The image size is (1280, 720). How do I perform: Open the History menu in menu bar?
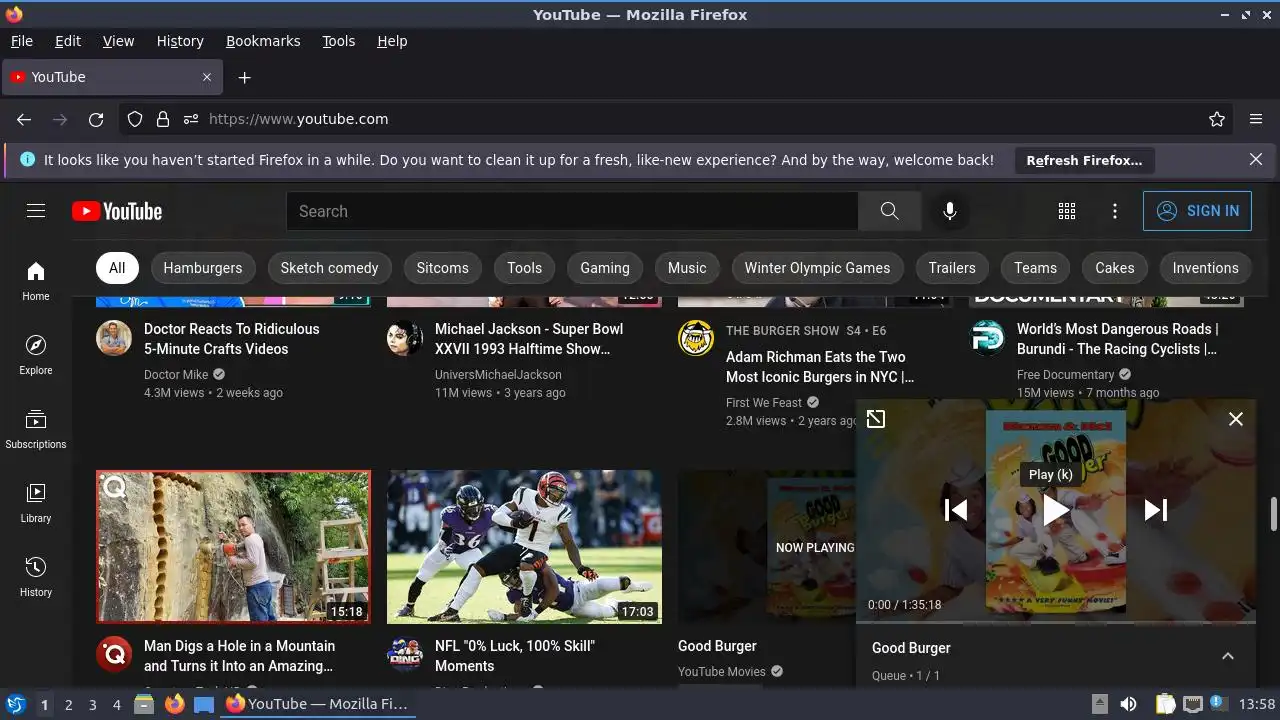pyautogui.click(x=180, y=41)
